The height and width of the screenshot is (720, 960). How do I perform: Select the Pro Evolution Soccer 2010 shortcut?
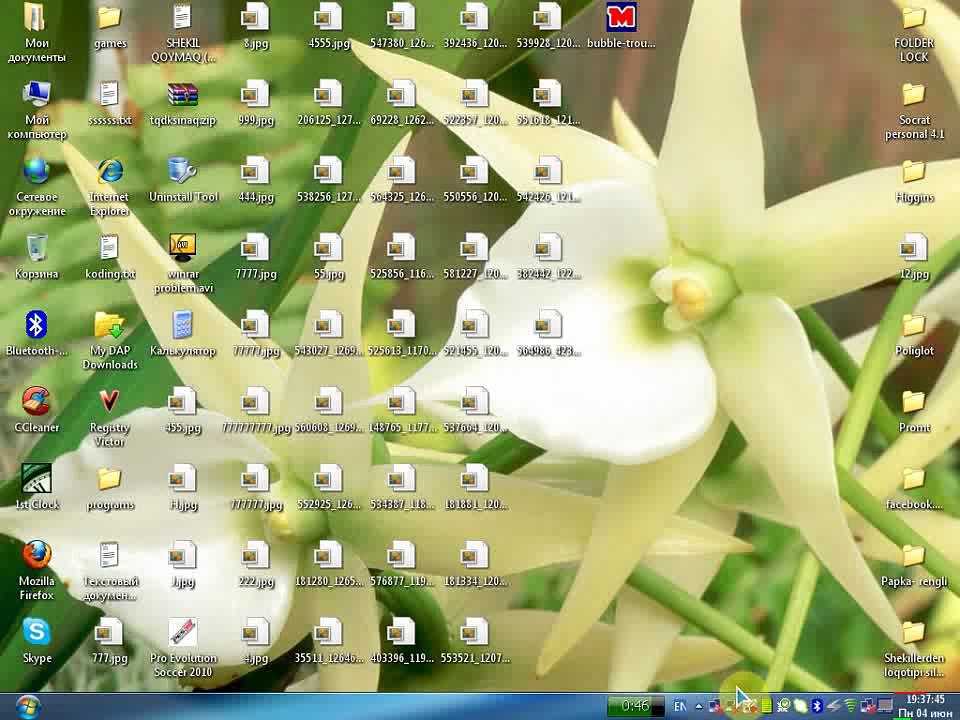pos(182,632)
